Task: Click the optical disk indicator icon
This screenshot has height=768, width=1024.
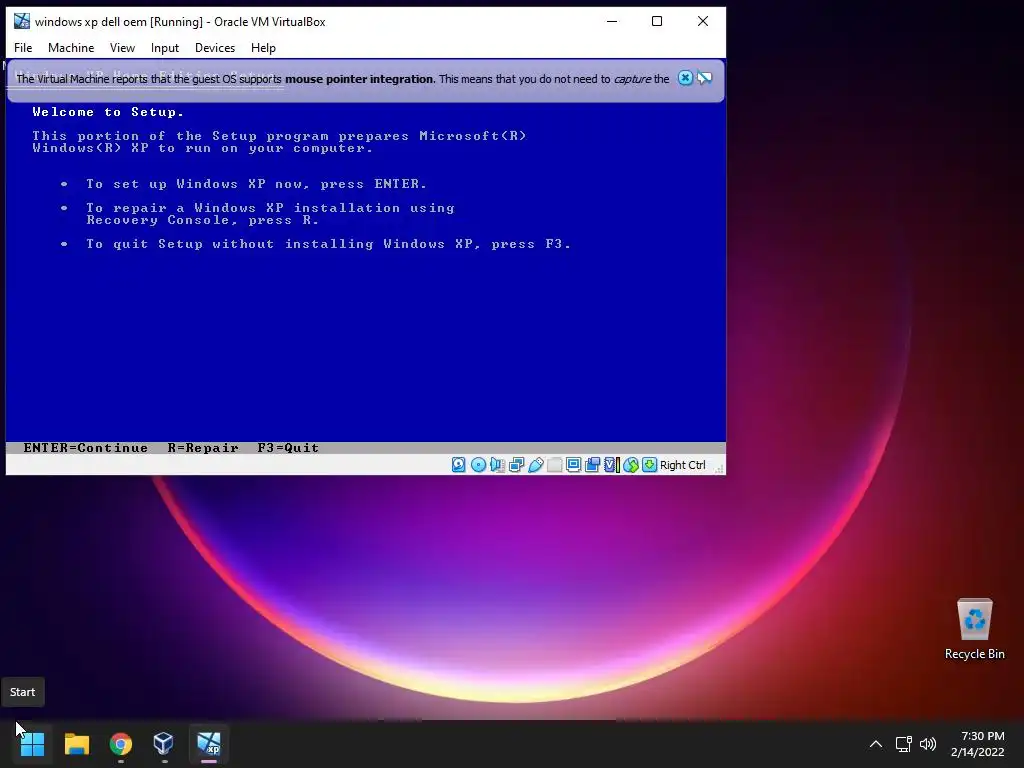Action: click(478, 465)
